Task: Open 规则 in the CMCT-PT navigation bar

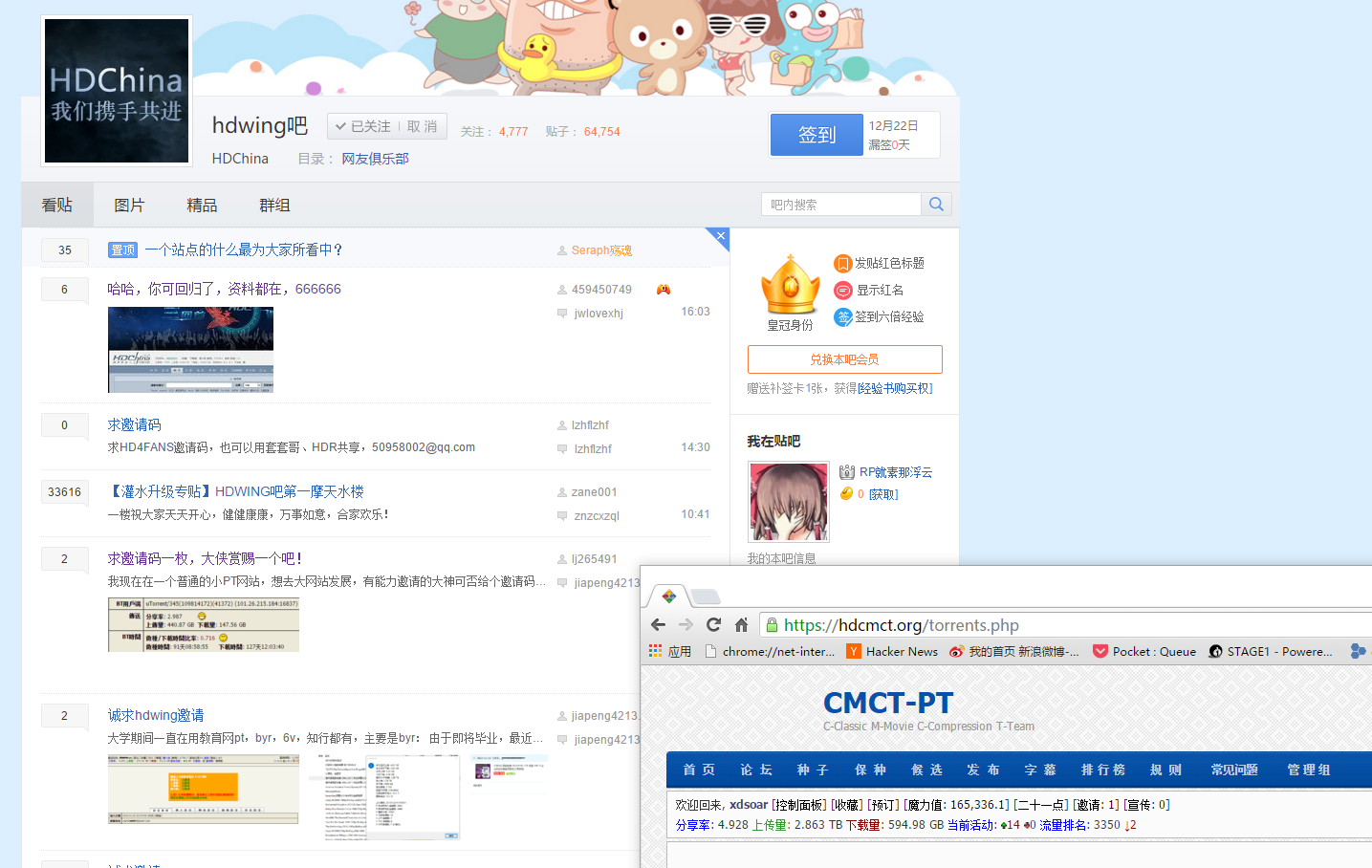Action: [1166, 770]
